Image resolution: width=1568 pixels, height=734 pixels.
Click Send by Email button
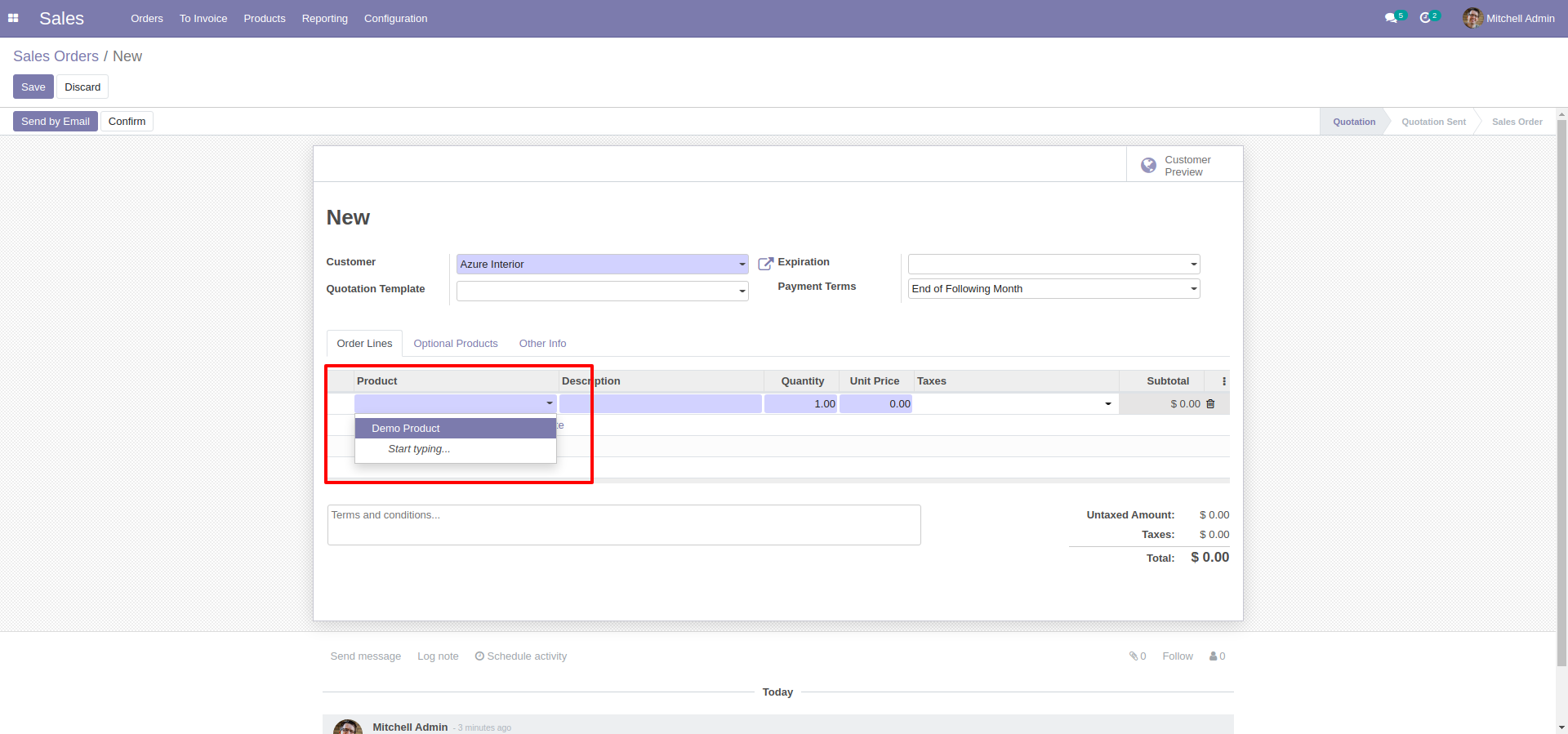click(x=56, y=122)
